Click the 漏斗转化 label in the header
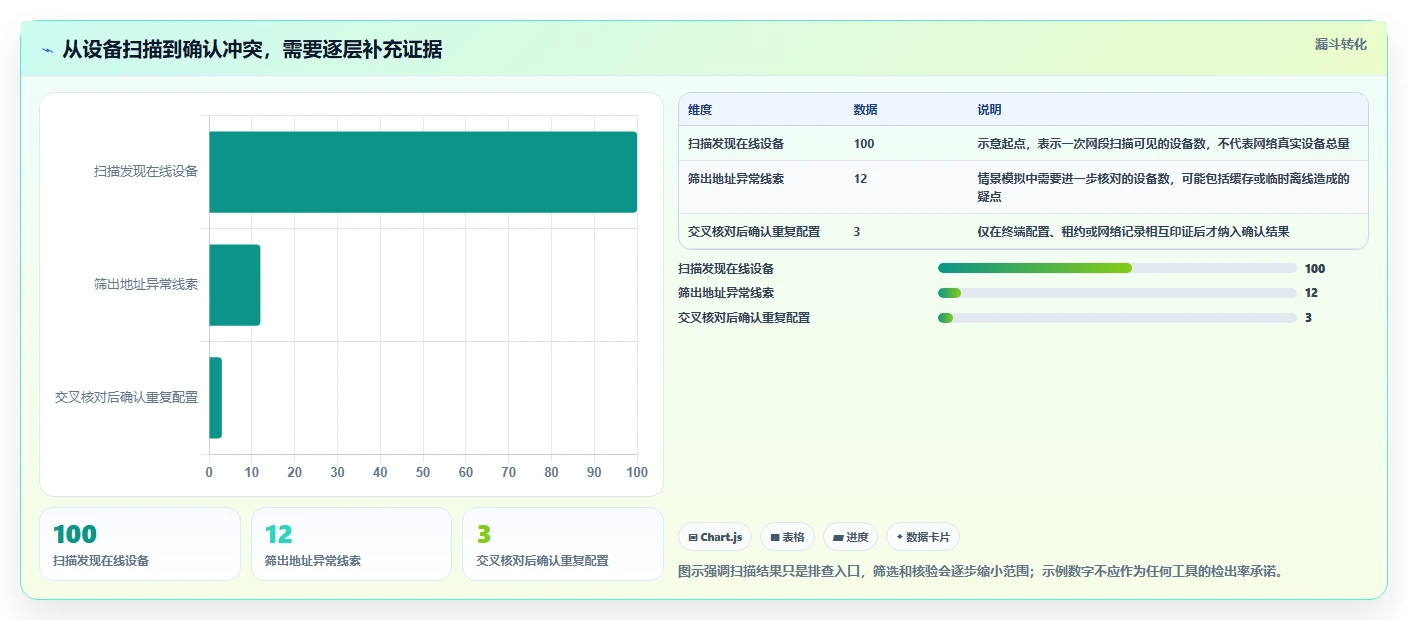 click(1340, 44)
